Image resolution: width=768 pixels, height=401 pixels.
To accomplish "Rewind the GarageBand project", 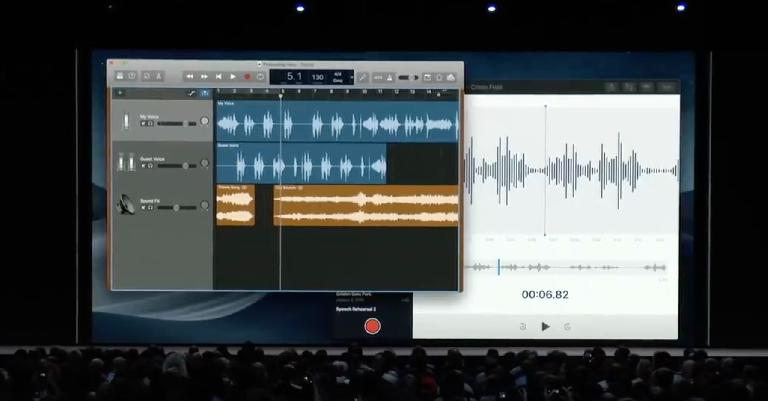I will pyautogui.click(x=190, y=77).
